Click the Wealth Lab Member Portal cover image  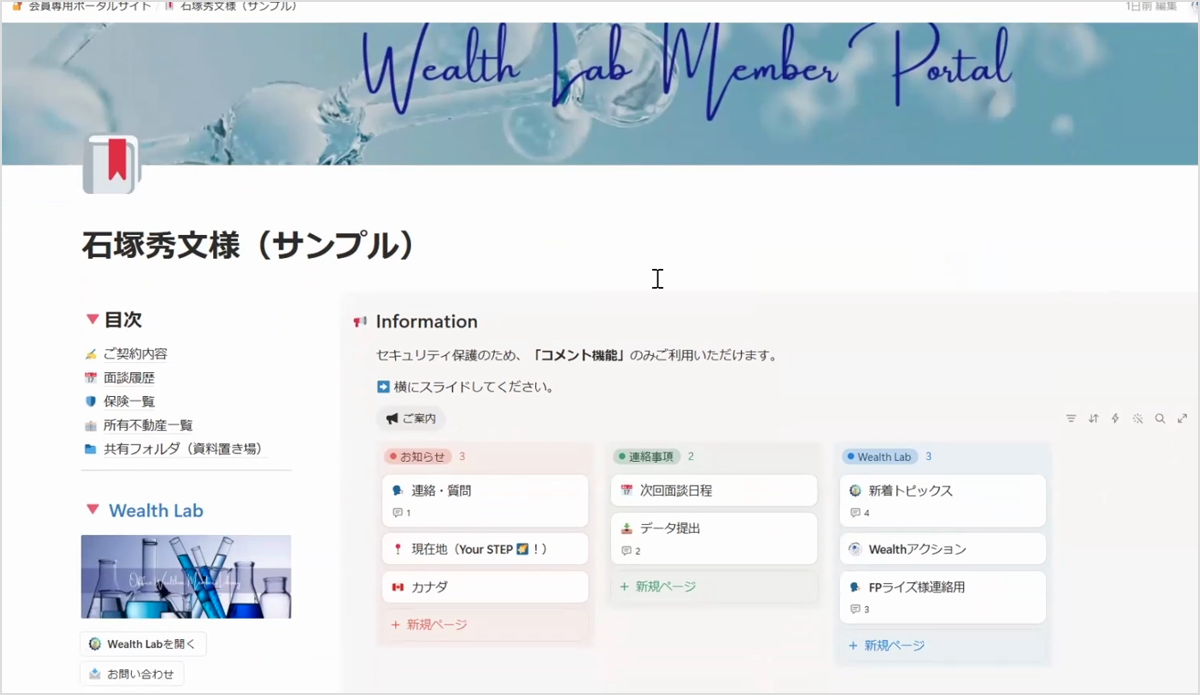pyautogui.click(x=600, y=92)
